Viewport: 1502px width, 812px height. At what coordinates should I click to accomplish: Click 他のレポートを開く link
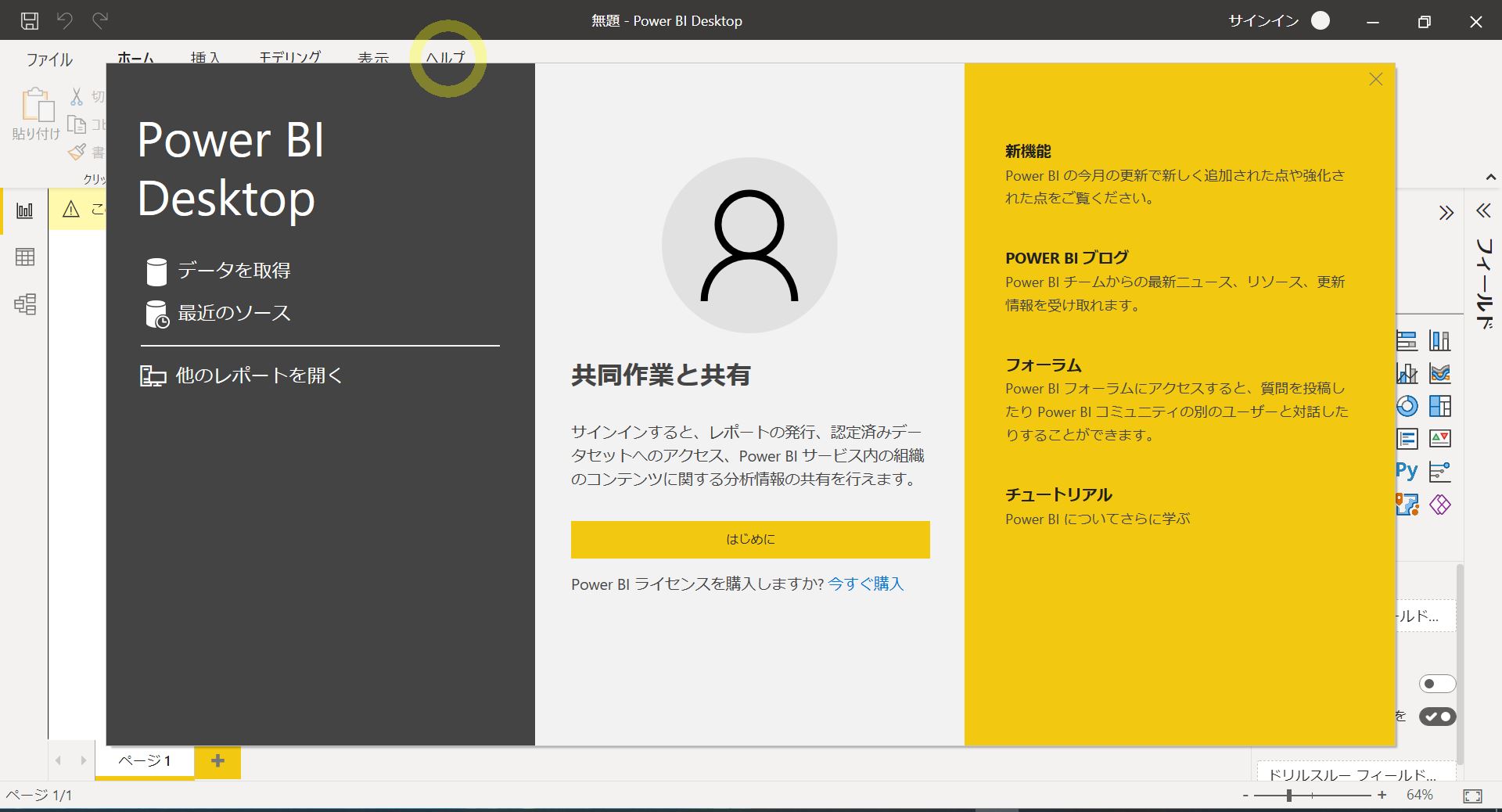pyautogui.click(x=259, y=375)
